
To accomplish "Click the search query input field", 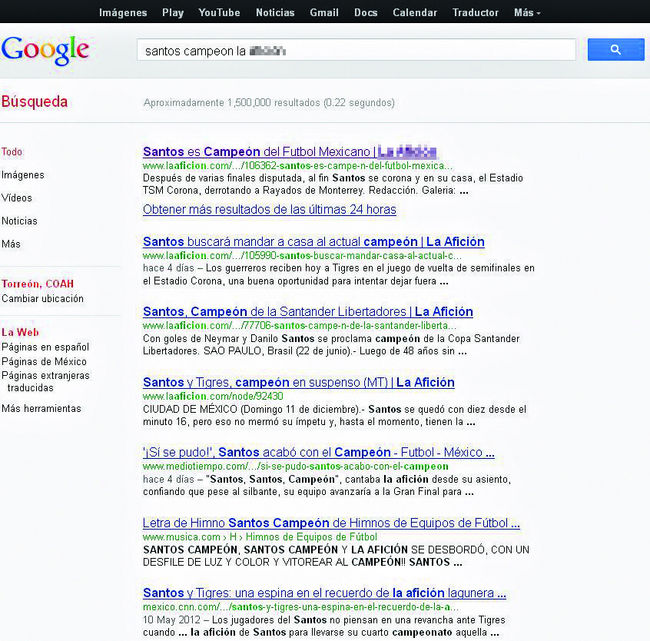I will (355, 50).
